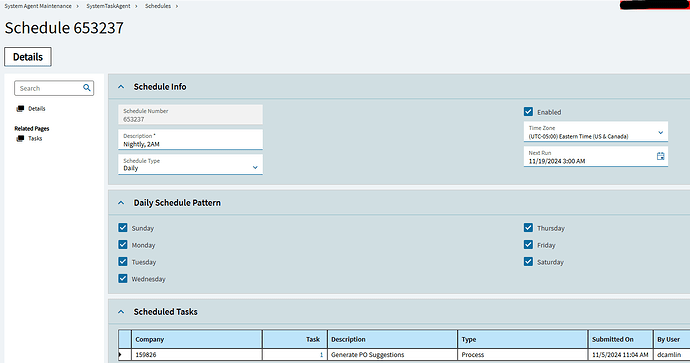Uncheck the Enabled checkbox
The image size is (690, 363).
529,112
